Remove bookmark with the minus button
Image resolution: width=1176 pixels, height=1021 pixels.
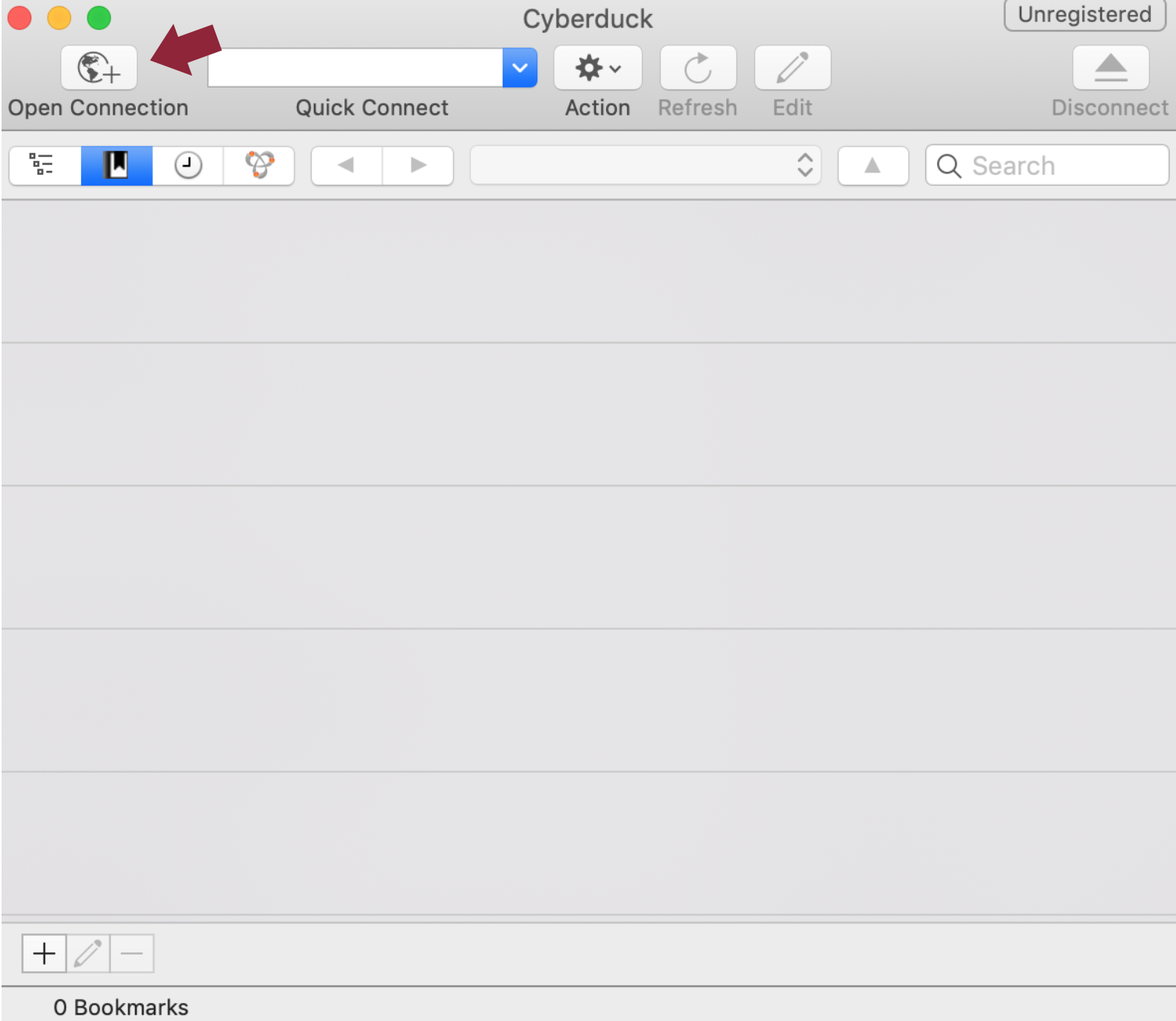[x=132, y=953]
